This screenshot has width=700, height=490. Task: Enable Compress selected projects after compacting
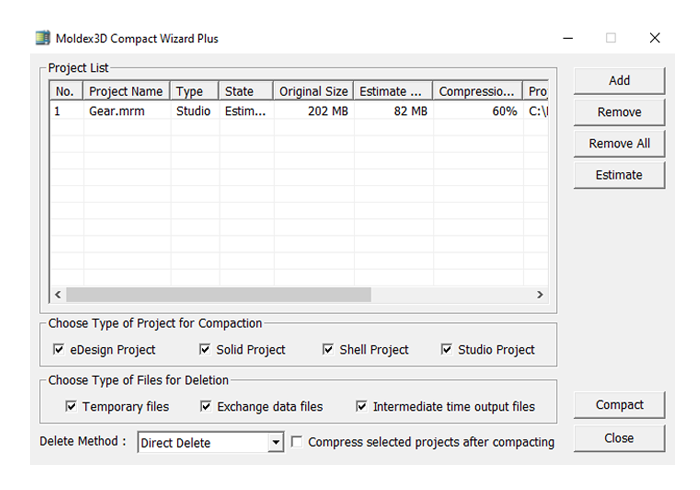coord(296,442)
